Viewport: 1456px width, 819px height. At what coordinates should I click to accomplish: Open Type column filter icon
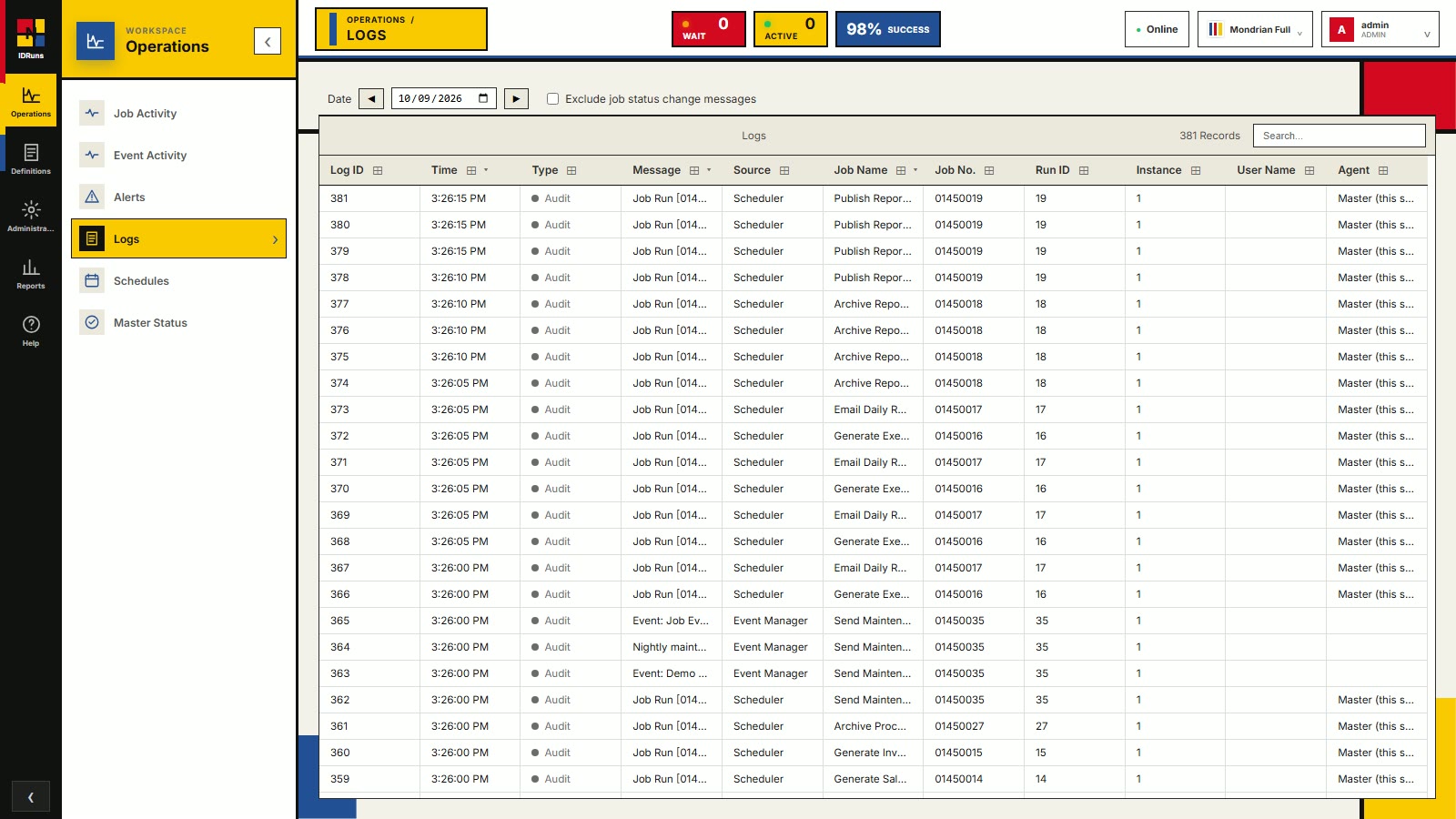click(571, 170)
